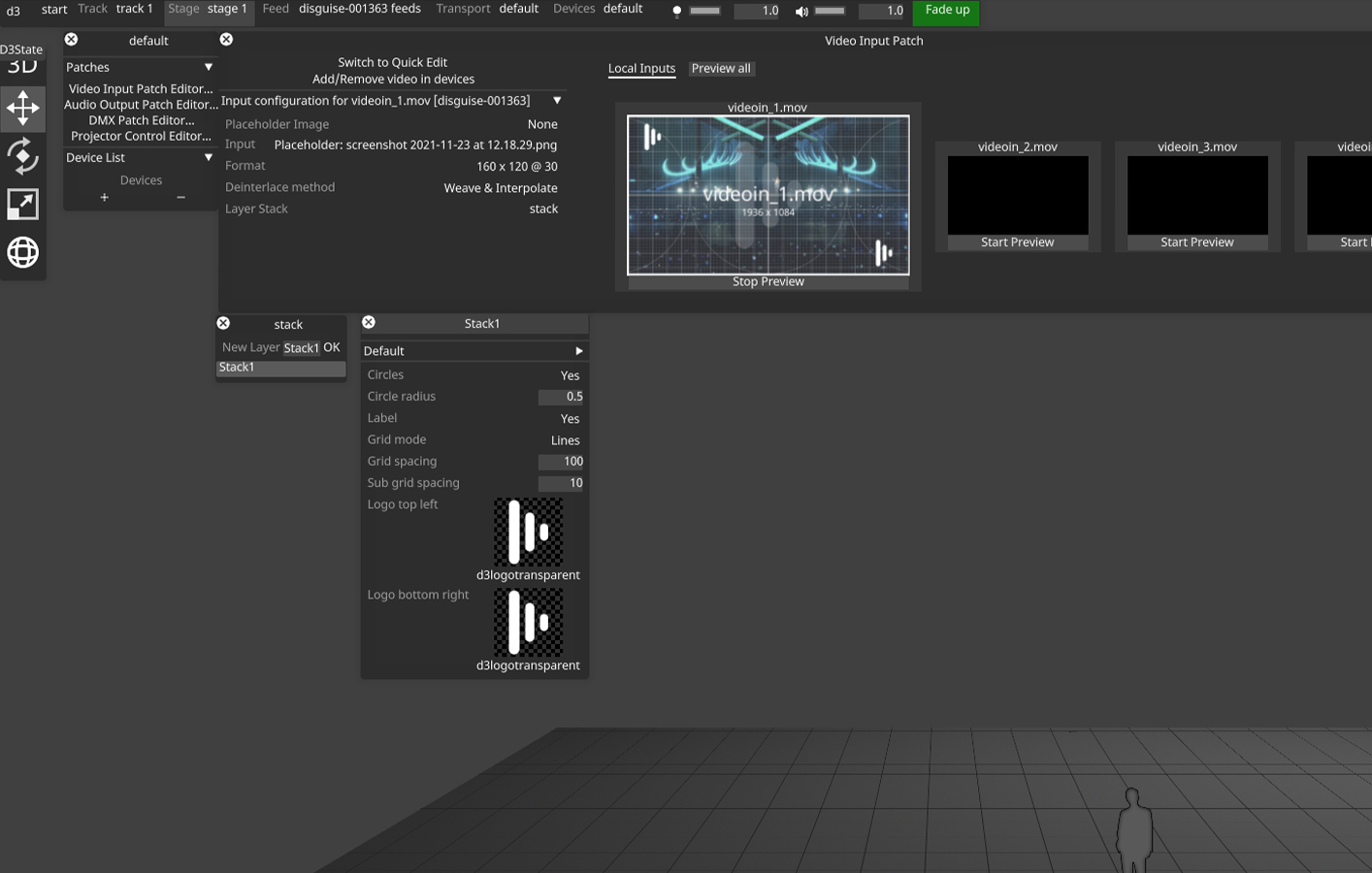Click Switch to Quick Edit
Image resolution: width=1372 pixels, height=873 pixels.
[x=392, y=62]
